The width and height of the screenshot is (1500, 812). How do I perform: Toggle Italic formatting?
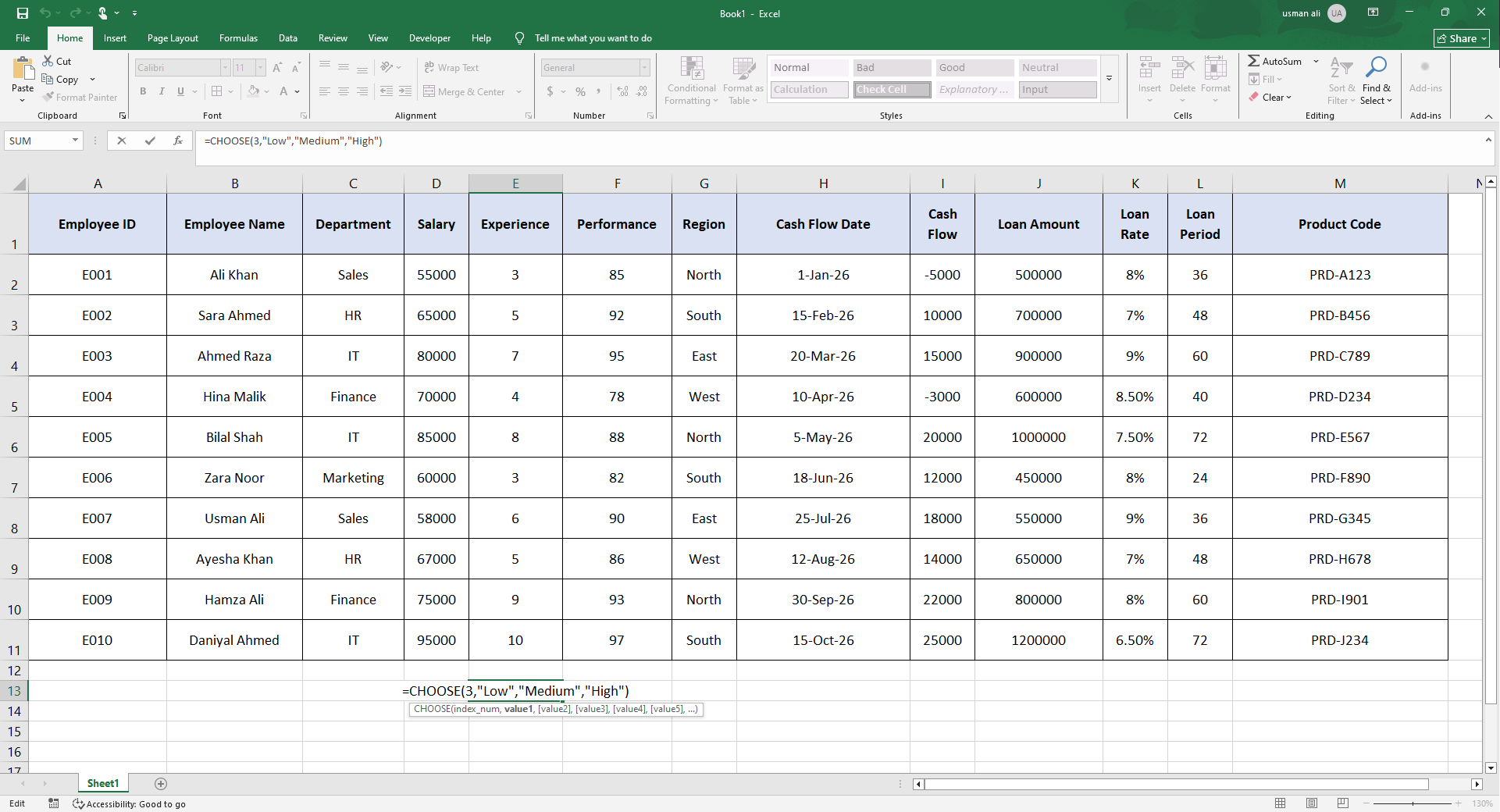(x=162, y=91)
